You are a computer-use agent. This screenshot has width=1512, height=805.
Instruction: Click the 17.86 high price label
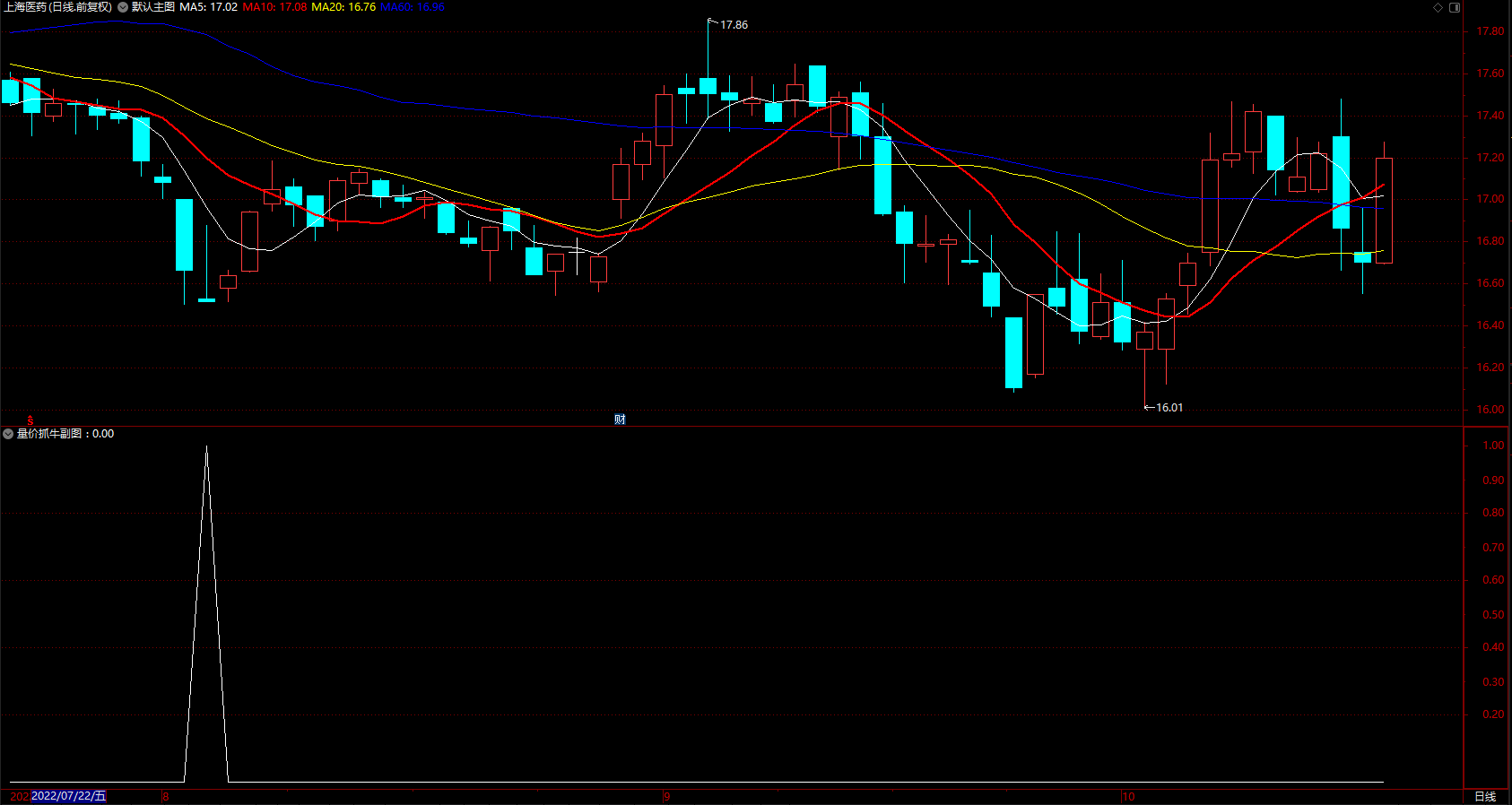click(x=734, y=25)
